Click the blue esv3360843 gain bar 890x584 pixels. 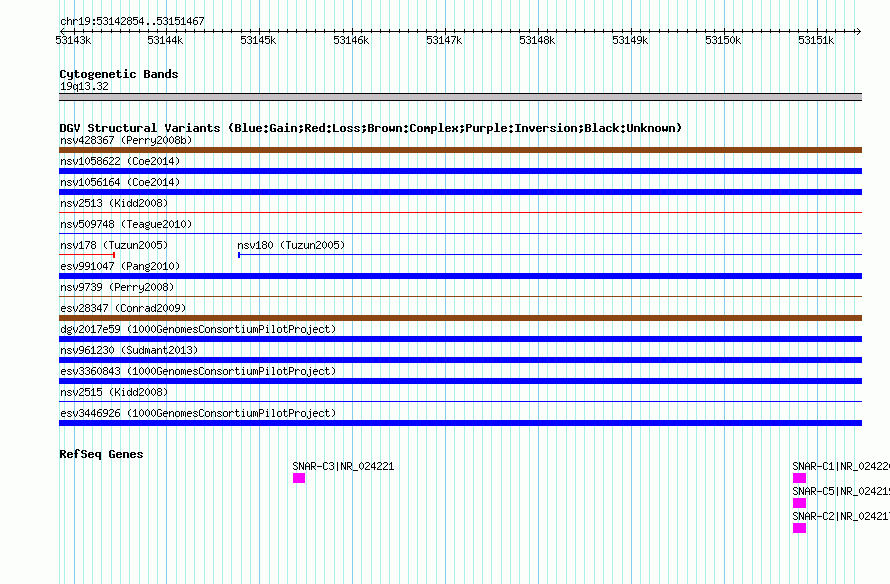coord(460,381)
